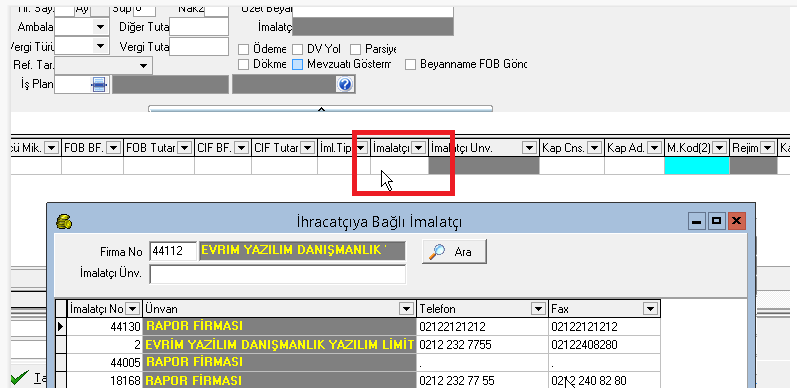Image resolution: width=797 pixels, height=388 pixels.
Task: Open İmalatçı column filter dropdown
Action: coord(418,148)
